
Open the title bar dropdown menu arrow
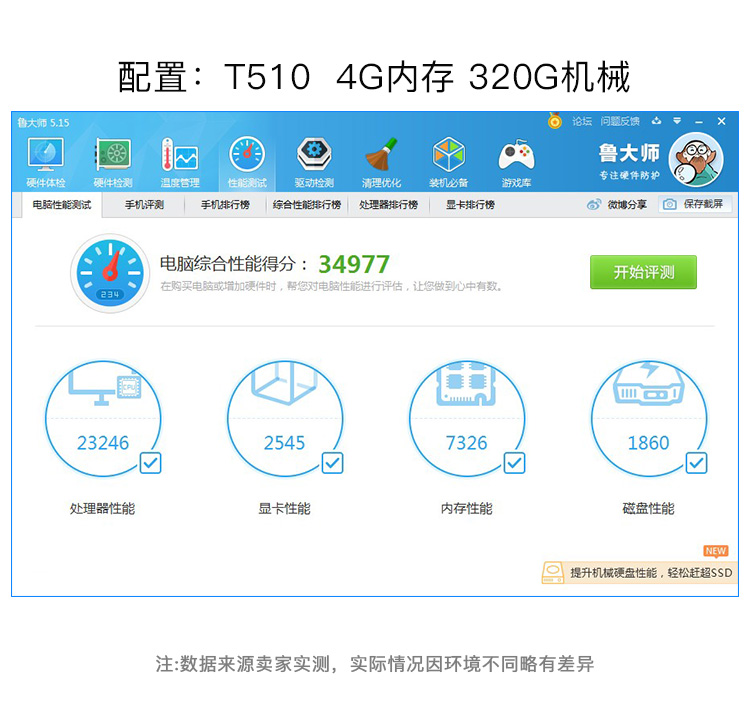point(677,121)
